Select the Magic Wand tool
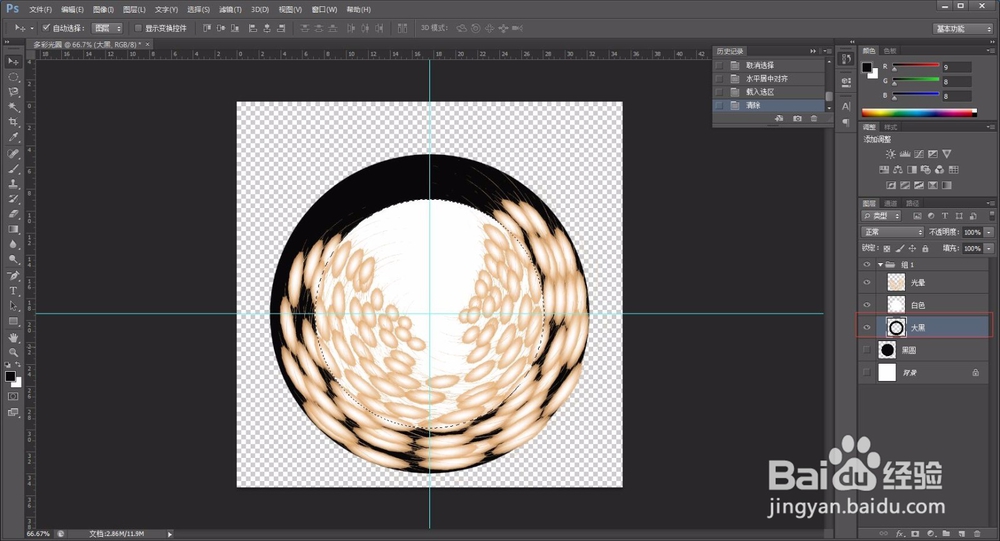Screen dimensions: 1000x541 (13, 107)
